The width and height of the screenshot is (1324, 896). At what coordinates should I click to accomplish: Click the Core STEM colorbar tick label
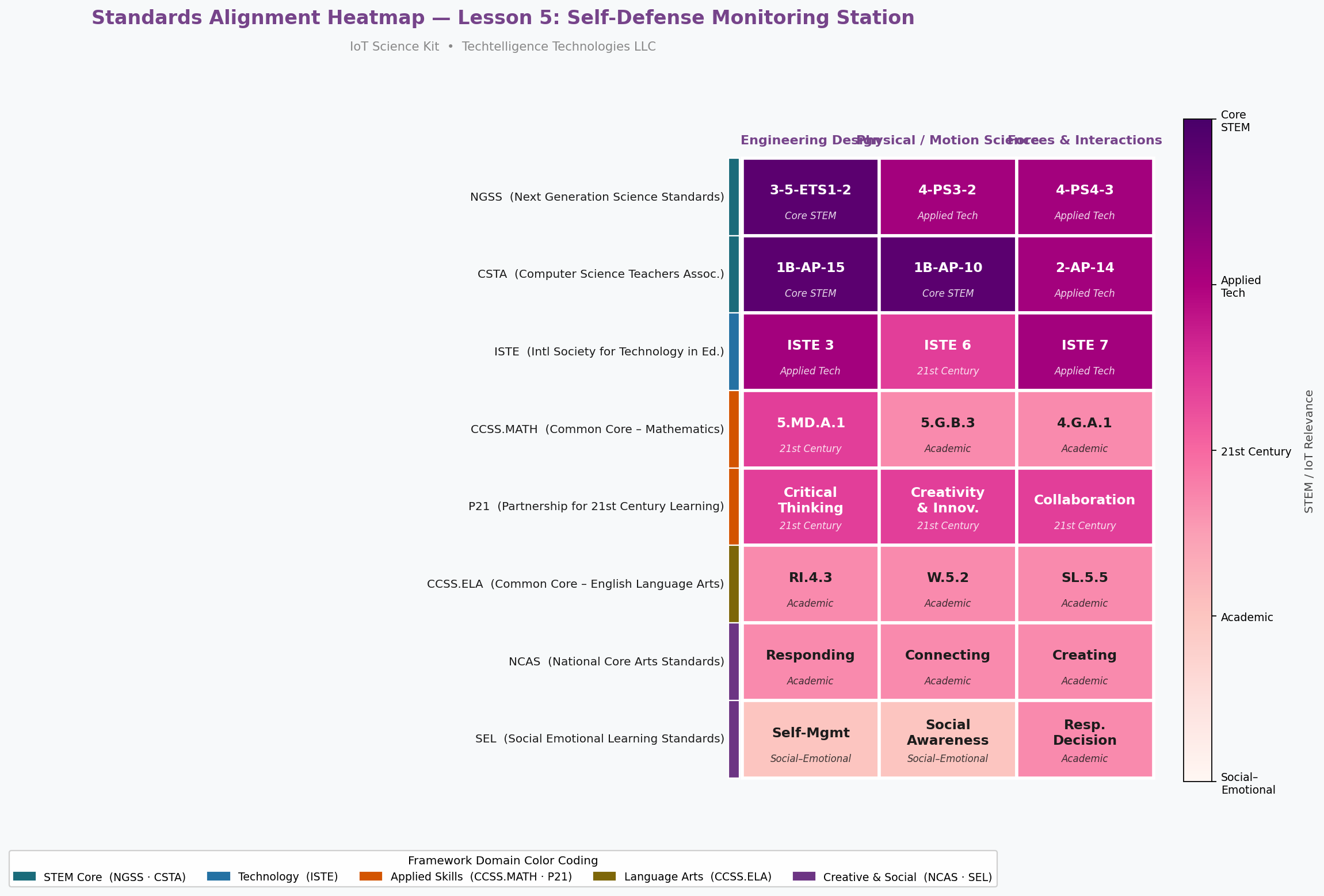(x=1235, y=121)
